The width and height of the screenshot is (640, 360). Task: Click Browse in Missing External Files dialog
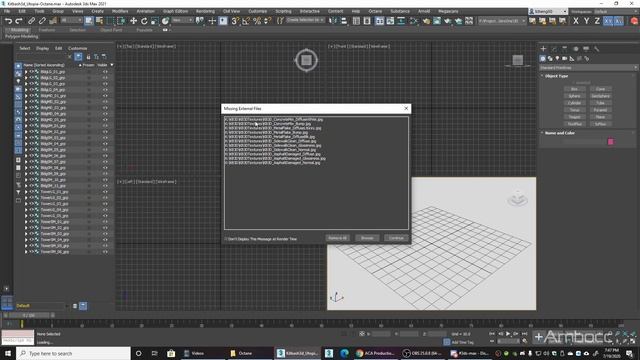[x=367, y=238]
